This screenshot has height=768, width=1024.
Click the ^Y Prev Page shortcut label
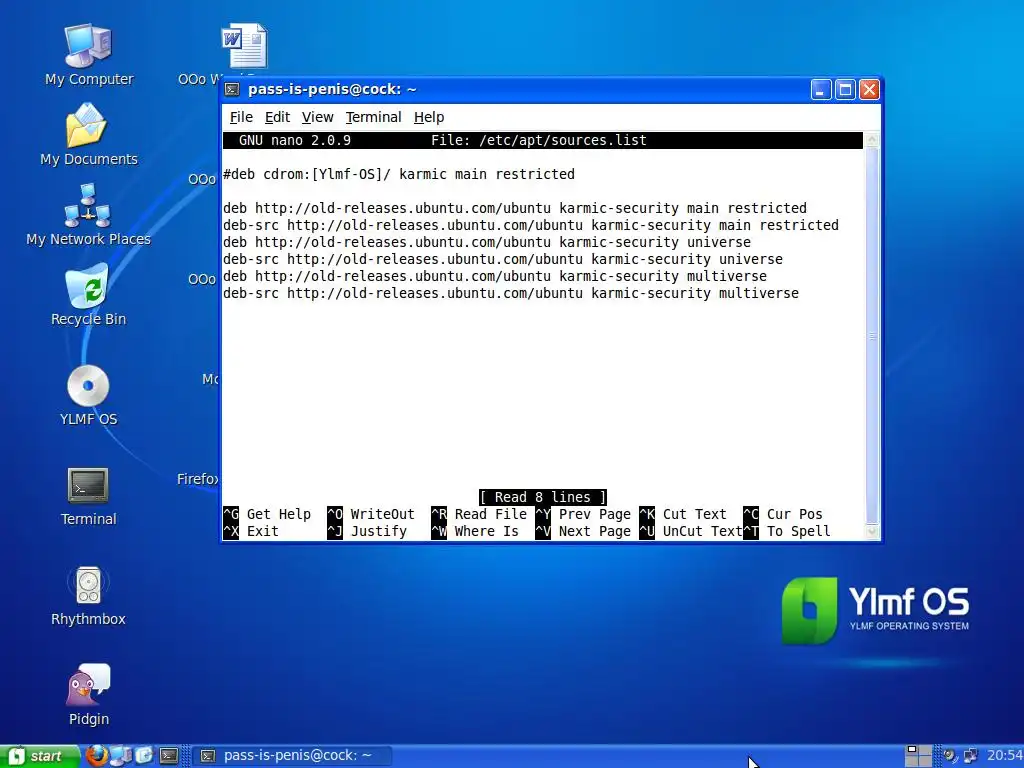tap(583, 515)
